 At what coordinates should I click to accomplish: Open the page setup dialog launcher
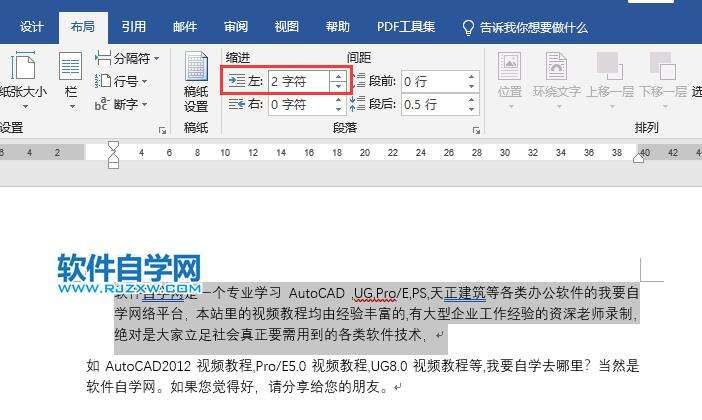(x=162, y=130)
